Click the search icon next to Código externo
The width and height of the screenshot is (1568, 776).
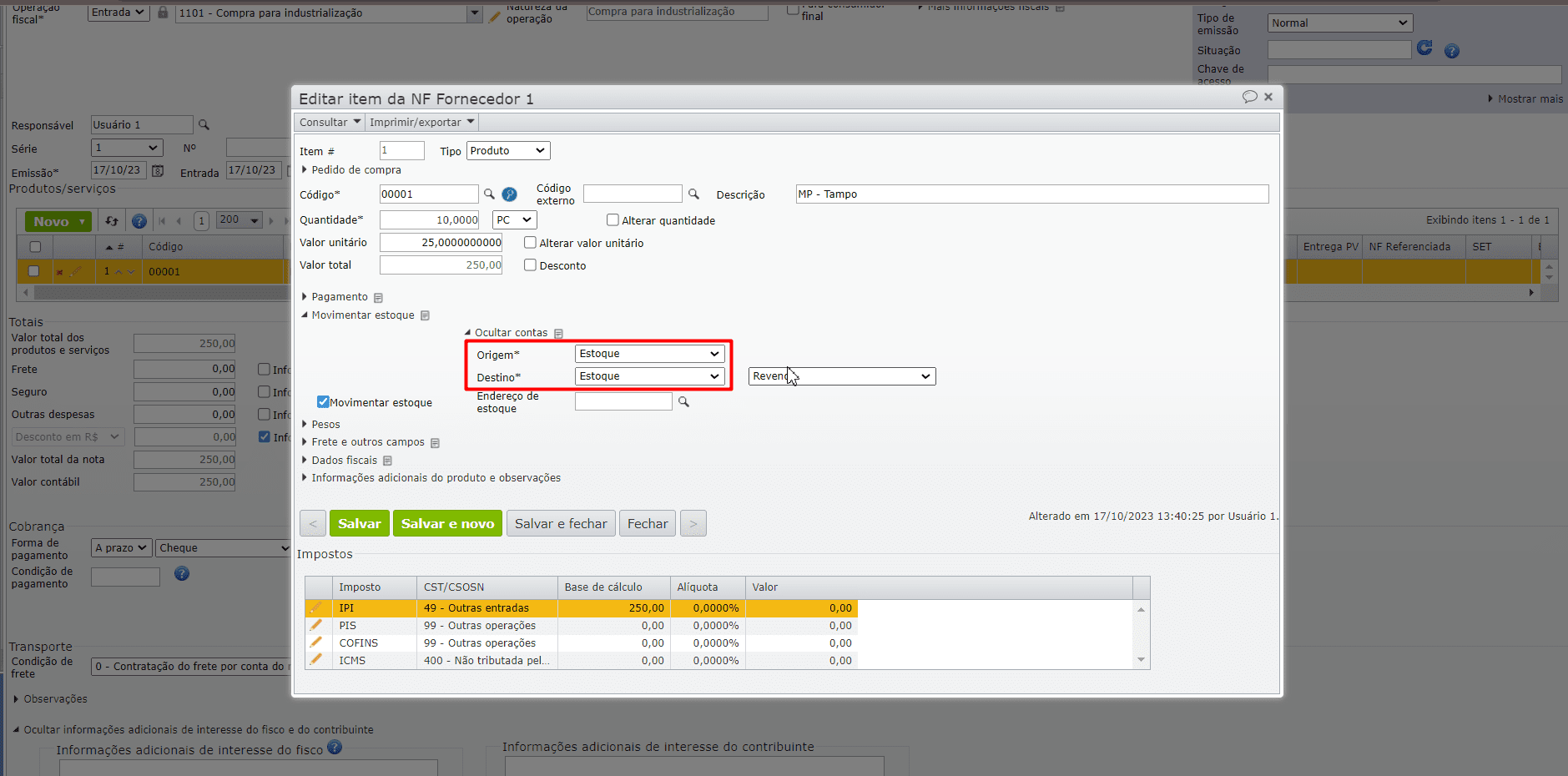coord(693,194)
